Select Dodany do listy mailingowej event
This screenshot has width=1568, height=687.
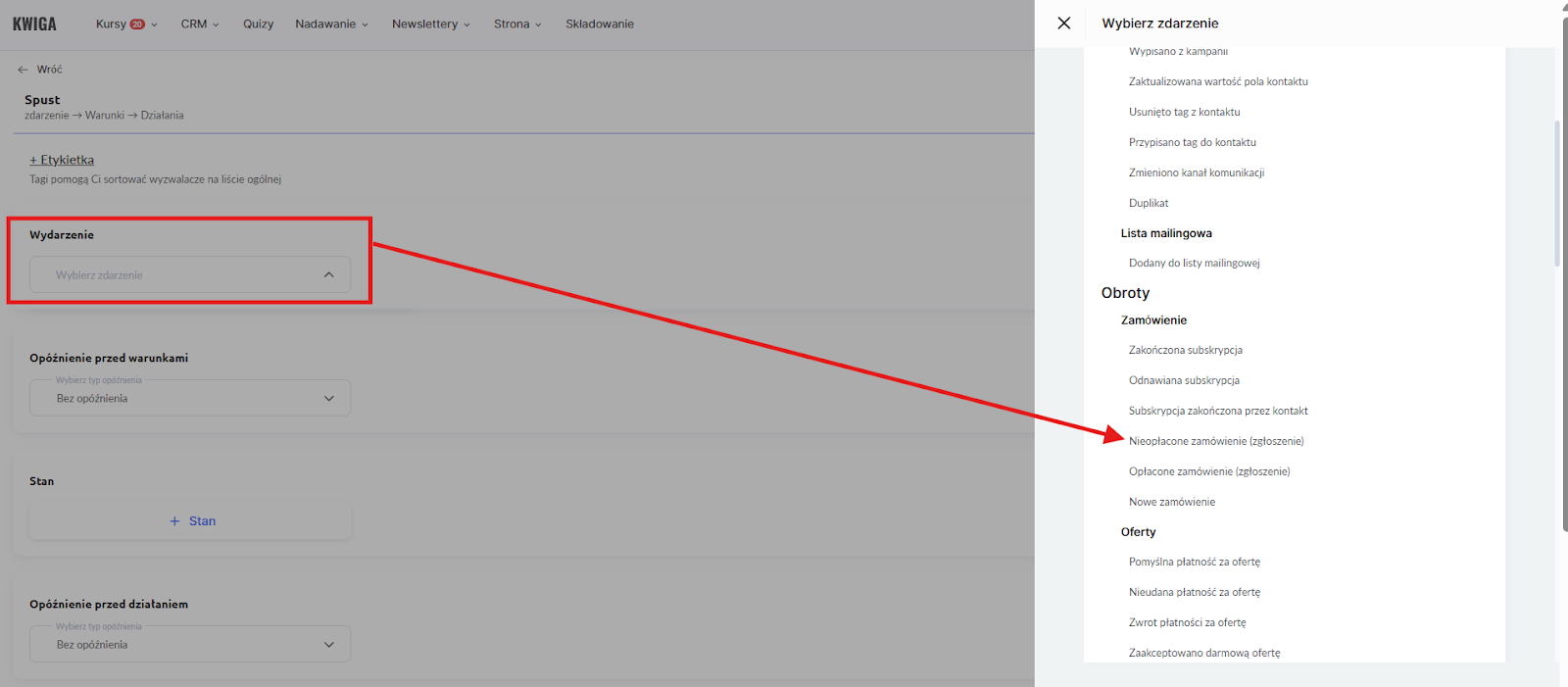coord(1195,263)
